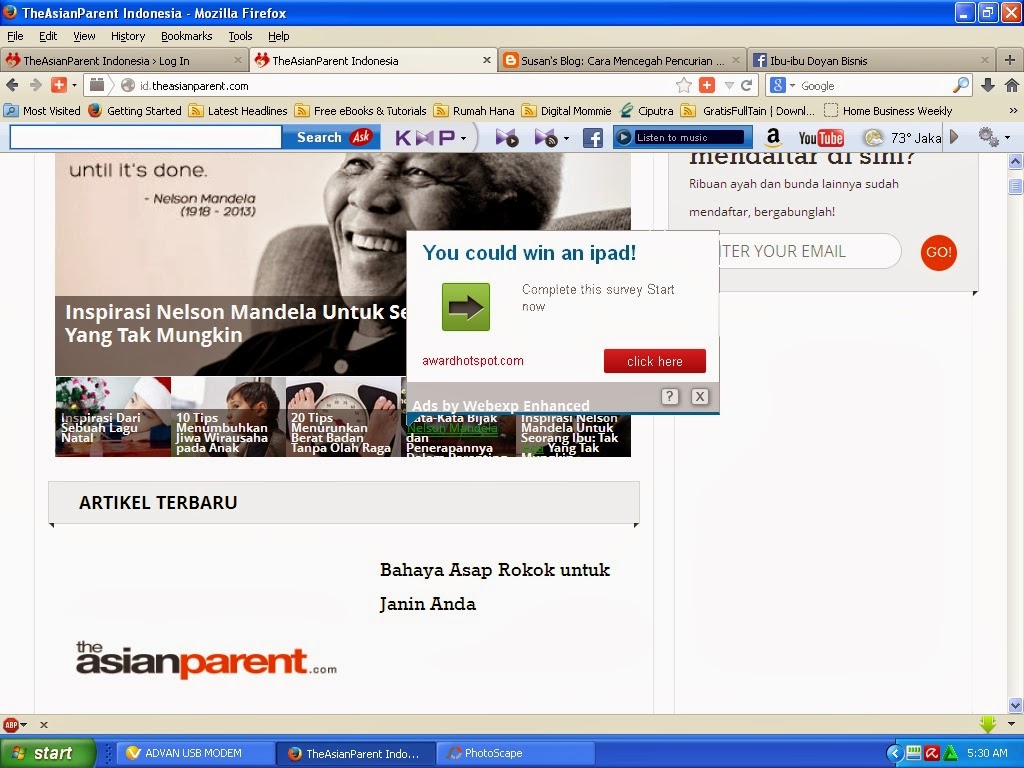Go back with the browser Back arrow
This screenshot has height=768, width=1024.
(12, 85)
